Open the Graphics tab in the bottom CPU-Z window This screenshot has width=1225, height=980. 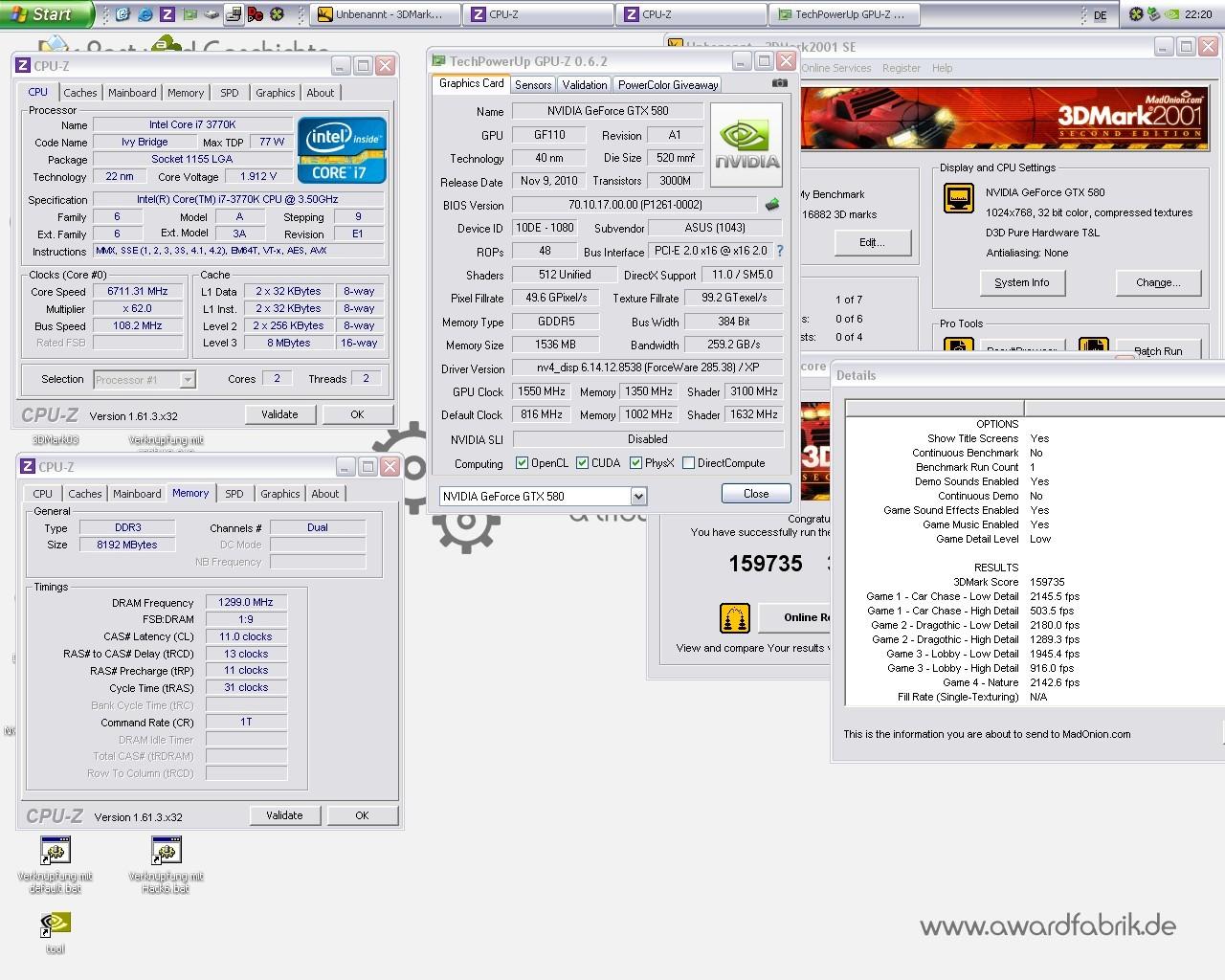click(280, 494)
